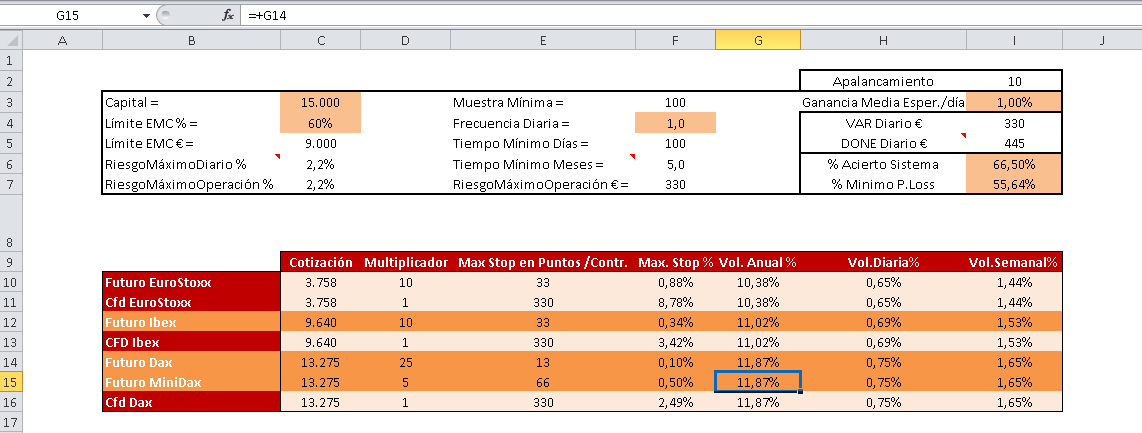Select the Apalancamiento value 10 cell

(1014, 81)
